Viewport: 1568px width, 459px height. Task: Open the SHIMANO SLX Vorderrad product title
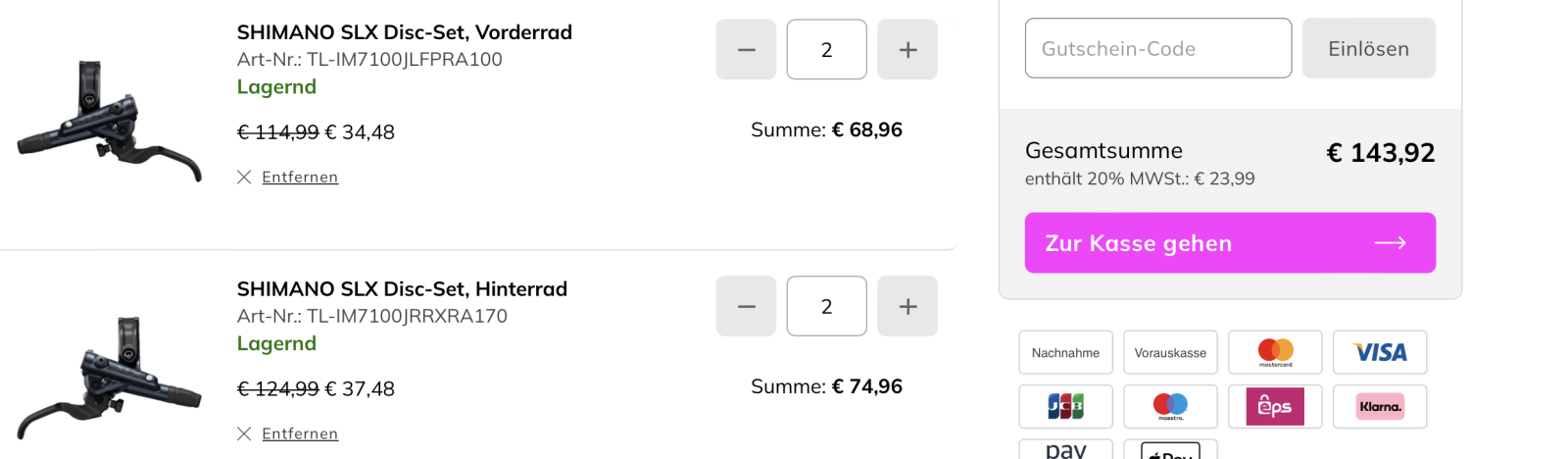404,32
